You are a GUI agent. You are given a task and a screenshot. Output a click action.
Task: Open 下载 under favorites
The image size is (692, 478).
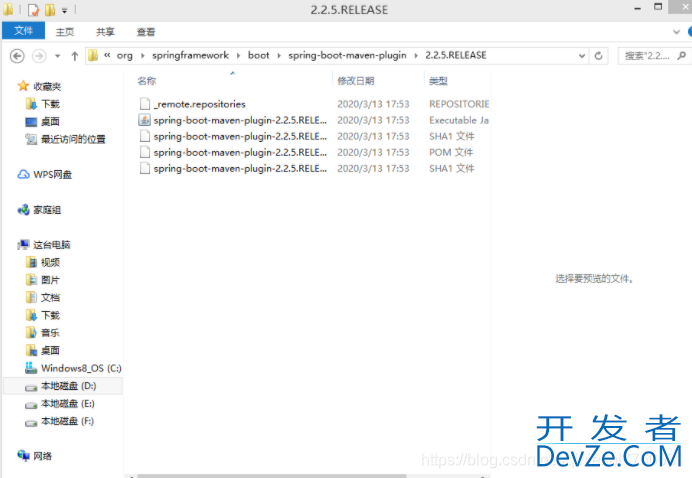click(x=50, y=104)
